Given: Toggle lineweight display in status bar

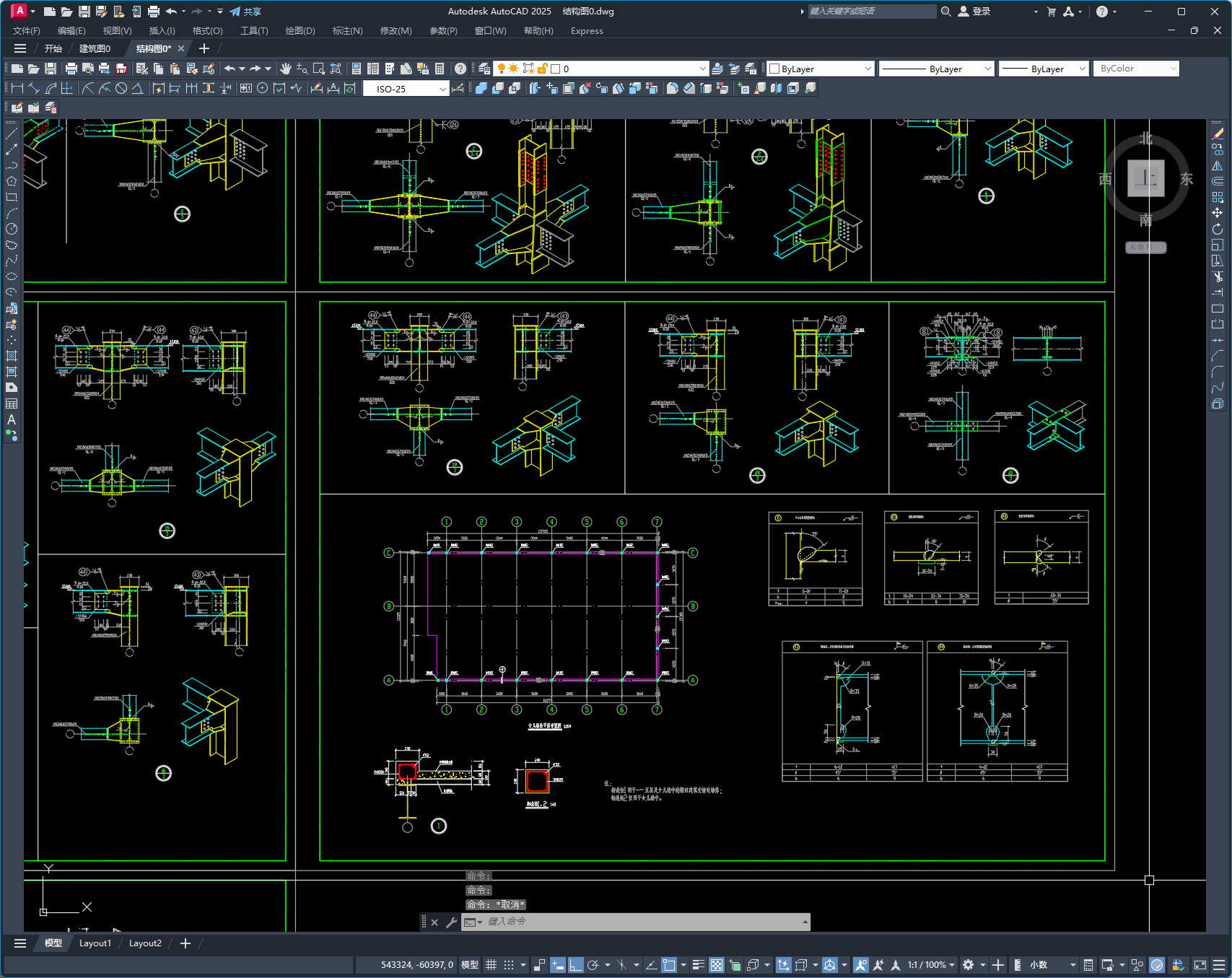Looking at the screenshot, I should pyautogui.click(x=698, y=964).
